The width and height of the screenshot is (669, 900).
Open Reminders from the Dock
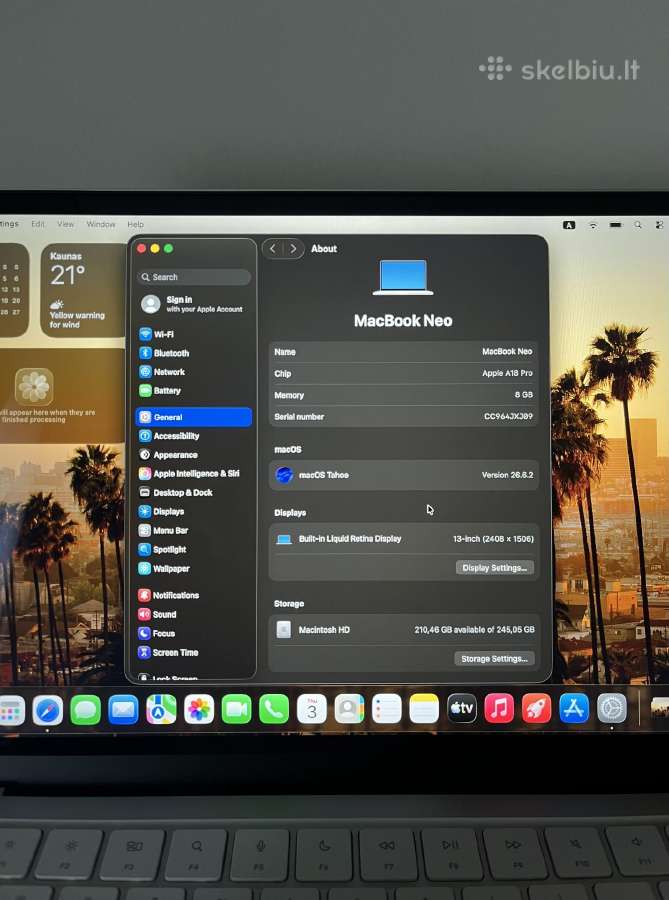point(387,709)
